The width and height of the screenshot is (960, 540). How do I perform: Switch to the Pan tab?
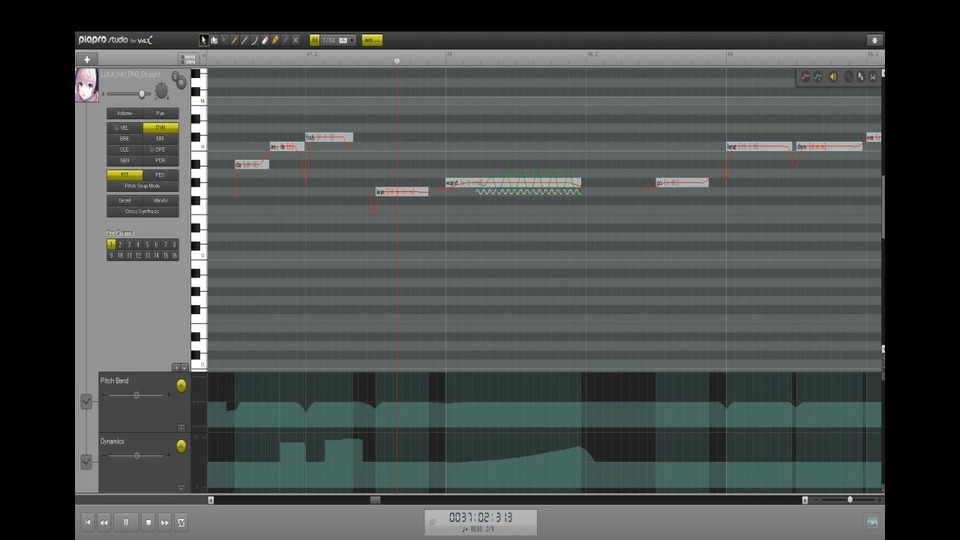(160, 113)
